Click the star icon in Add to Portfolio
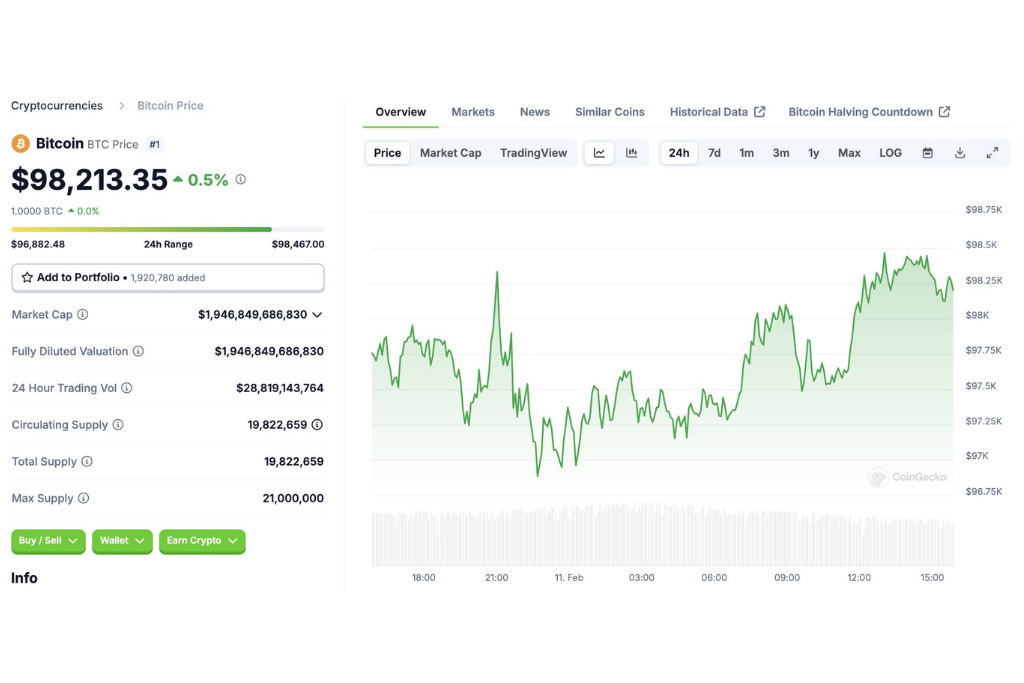The image size is (1024, 683). tap(27, 278)
